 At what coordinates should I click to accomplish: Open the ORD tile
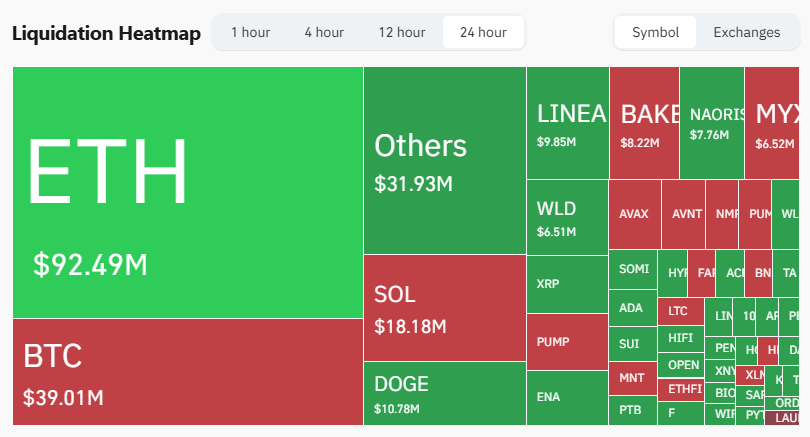tap(783, 403)
